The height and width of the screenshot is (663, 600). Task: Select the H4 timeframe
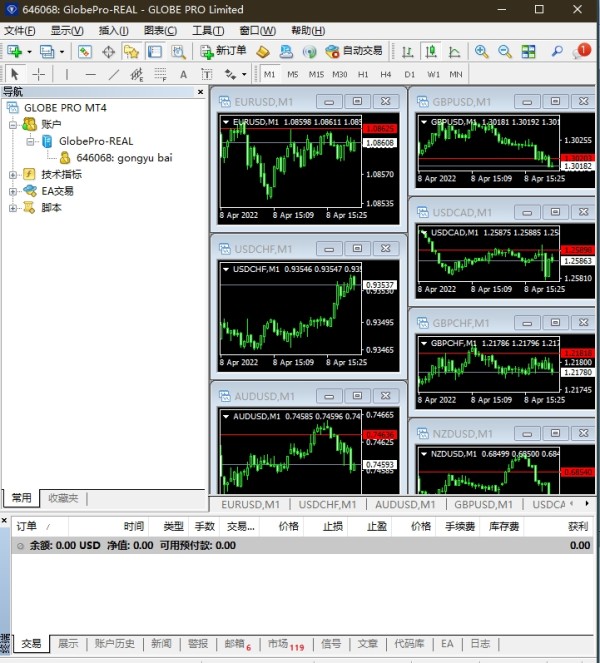click(386, 74)
